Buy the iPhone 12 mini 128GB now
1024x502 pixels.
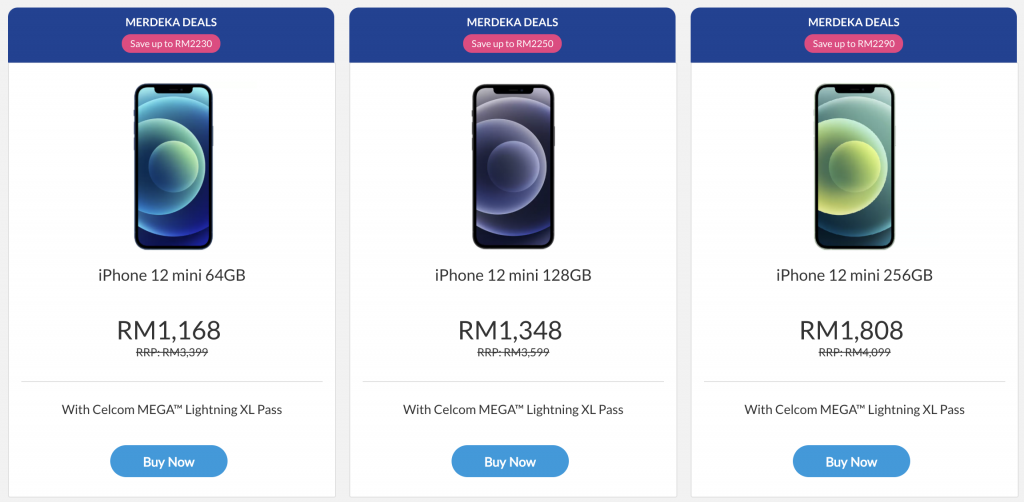point(510,462)
